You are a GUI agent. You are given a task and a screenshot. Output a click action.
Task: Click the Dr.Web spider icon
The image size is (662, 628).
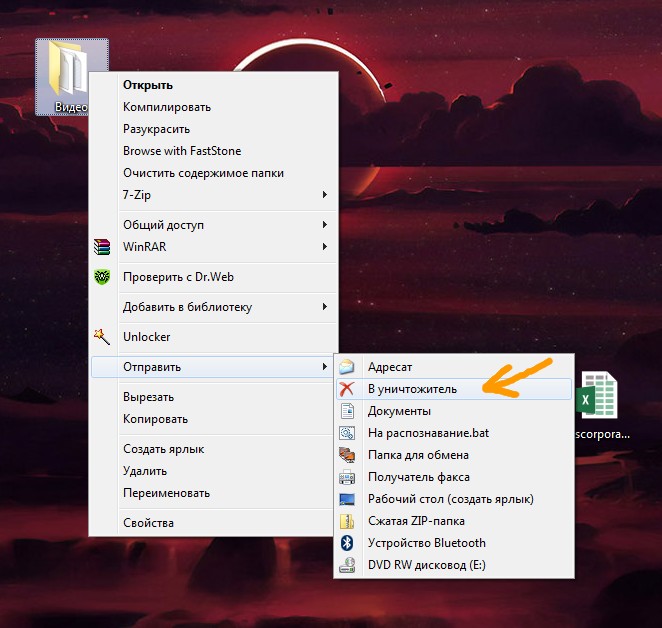point(101,277)
